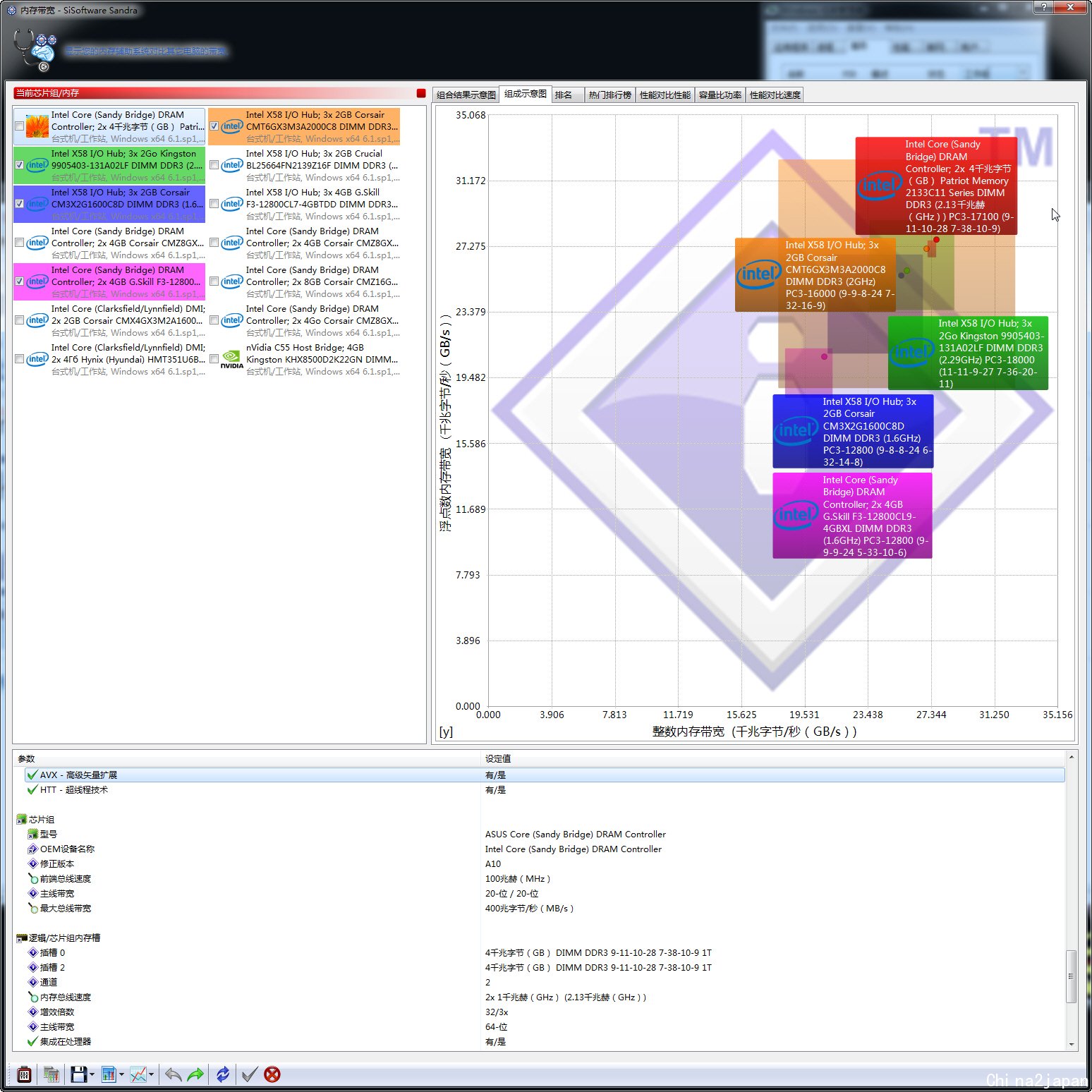Click the chipset section icon
This screenshot has width=1092, height=1092.
point(22,819)
